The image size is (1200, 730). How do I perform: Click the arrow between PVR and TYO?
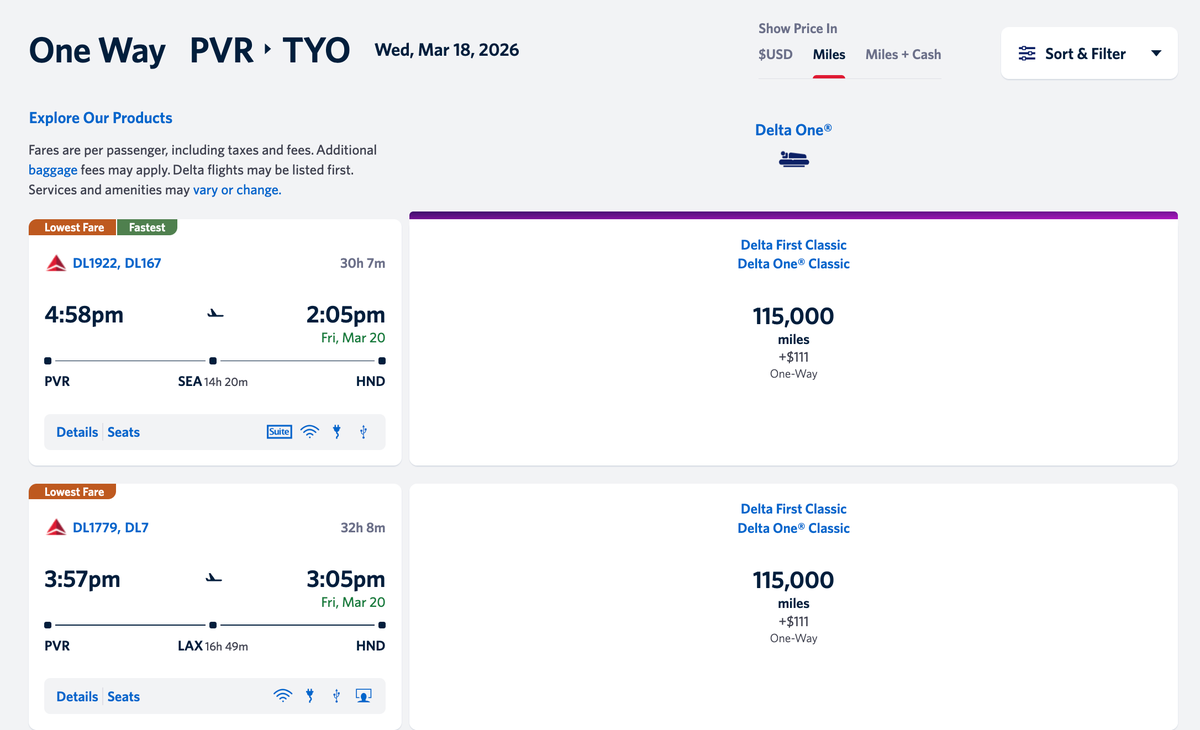click(x=266, y=49)
